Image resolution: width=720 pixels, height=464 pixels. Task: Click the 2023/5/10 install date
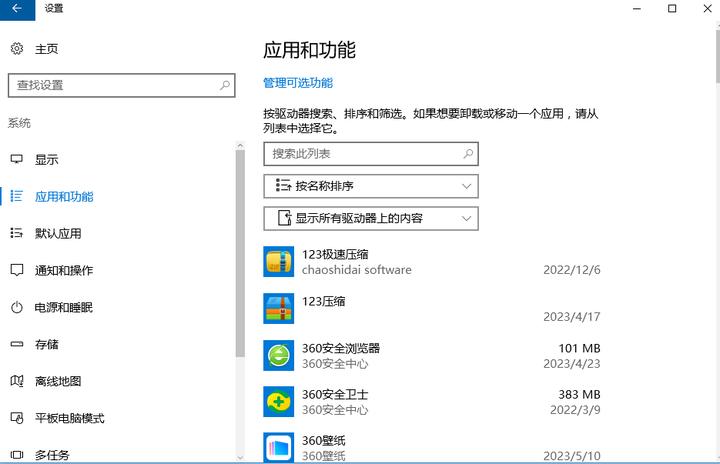tap(572, 456)
